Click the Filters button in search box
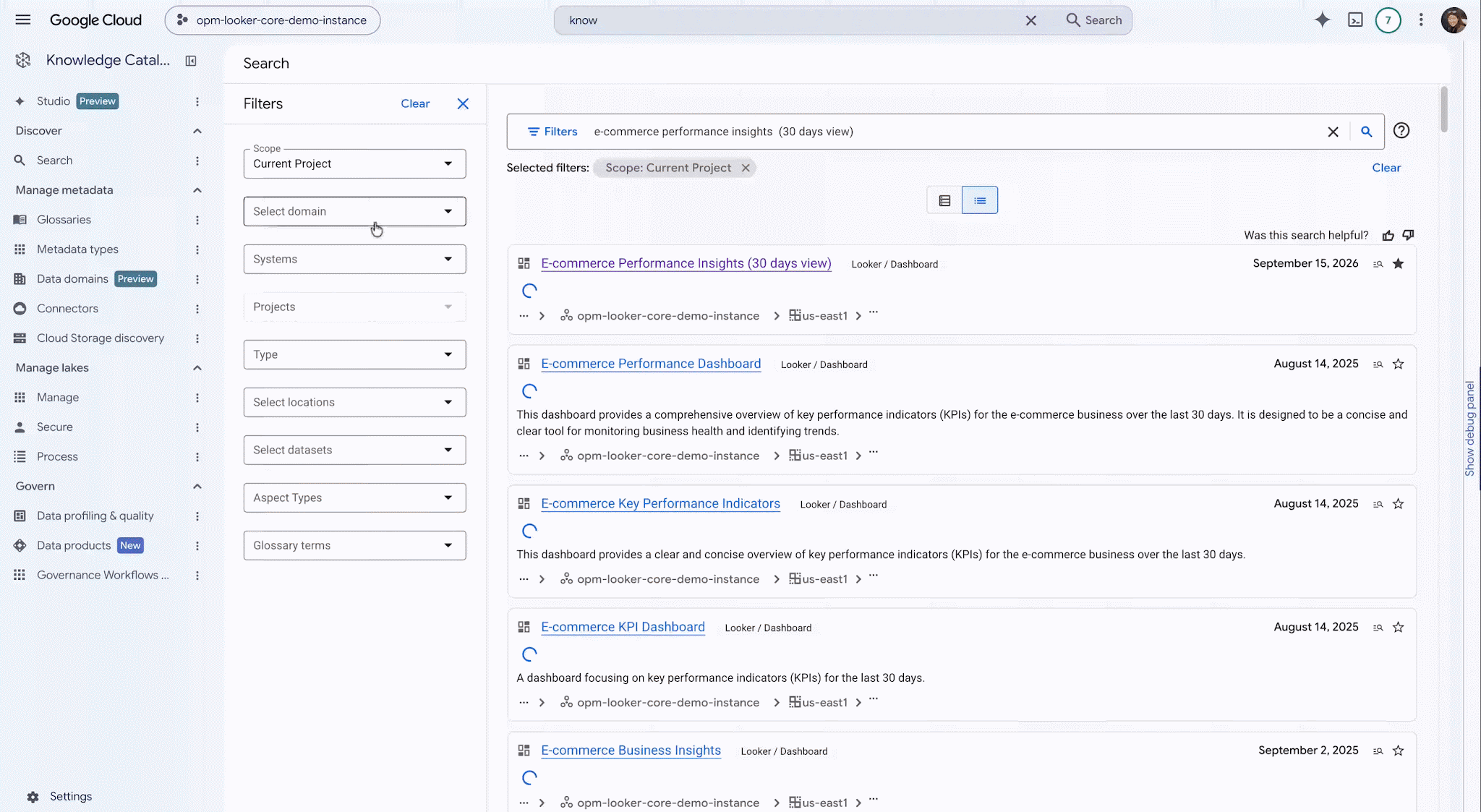 click(x=552, y=132)
